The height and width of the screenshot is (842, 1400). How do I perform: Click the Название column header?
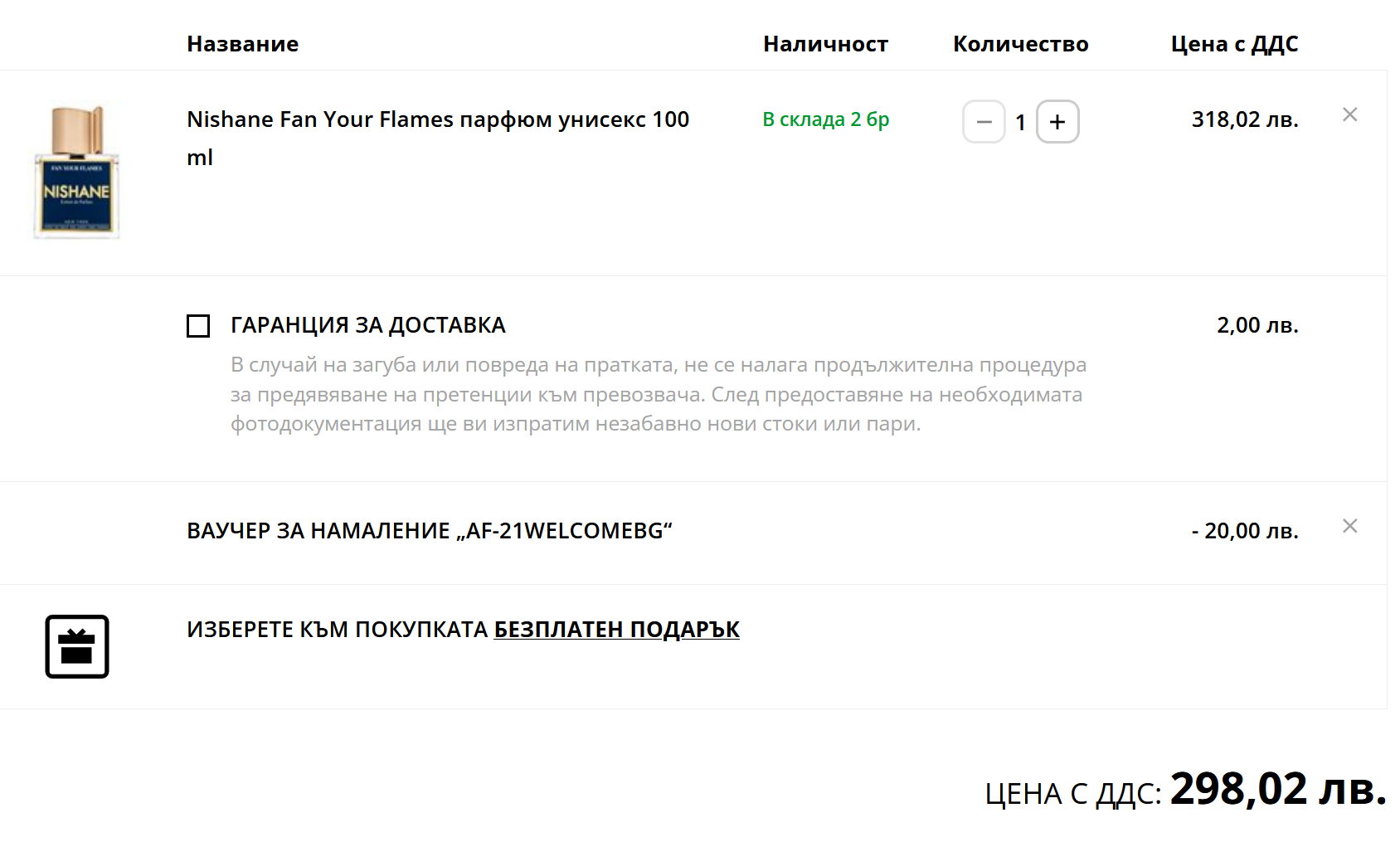(x=242, y=44)
